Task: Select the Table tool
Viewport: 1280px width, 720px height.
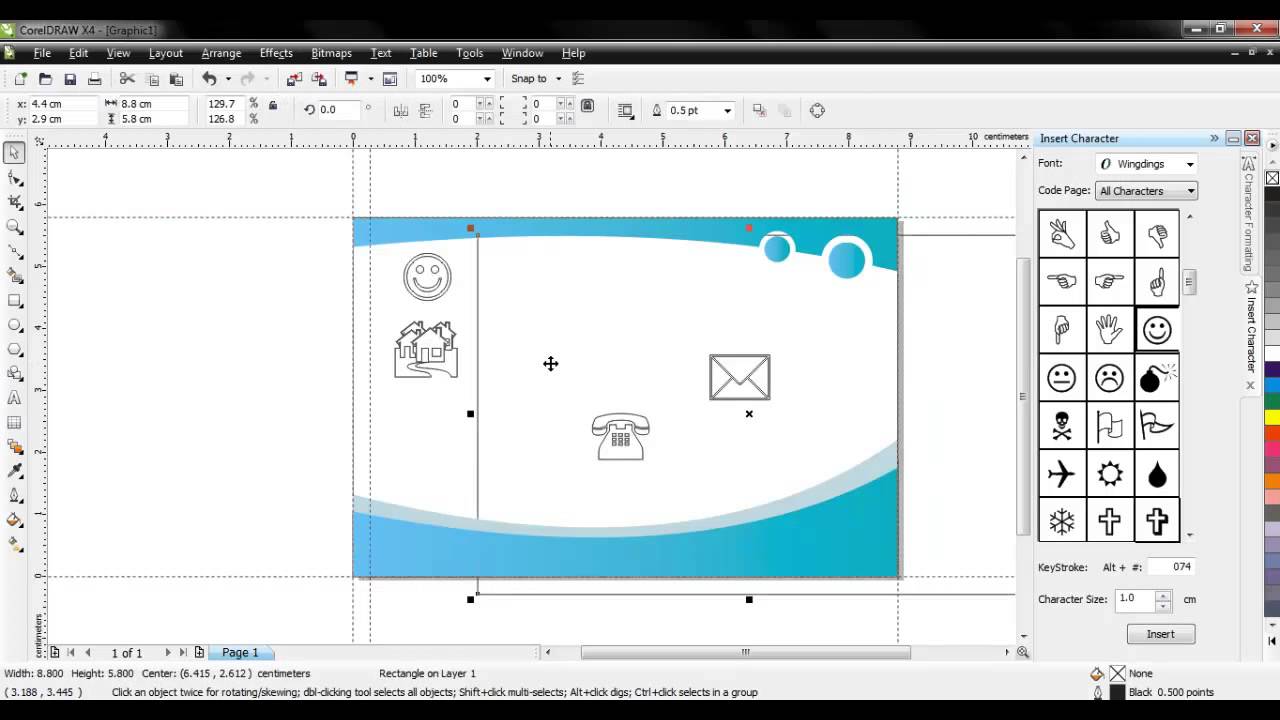Action: 14,422
